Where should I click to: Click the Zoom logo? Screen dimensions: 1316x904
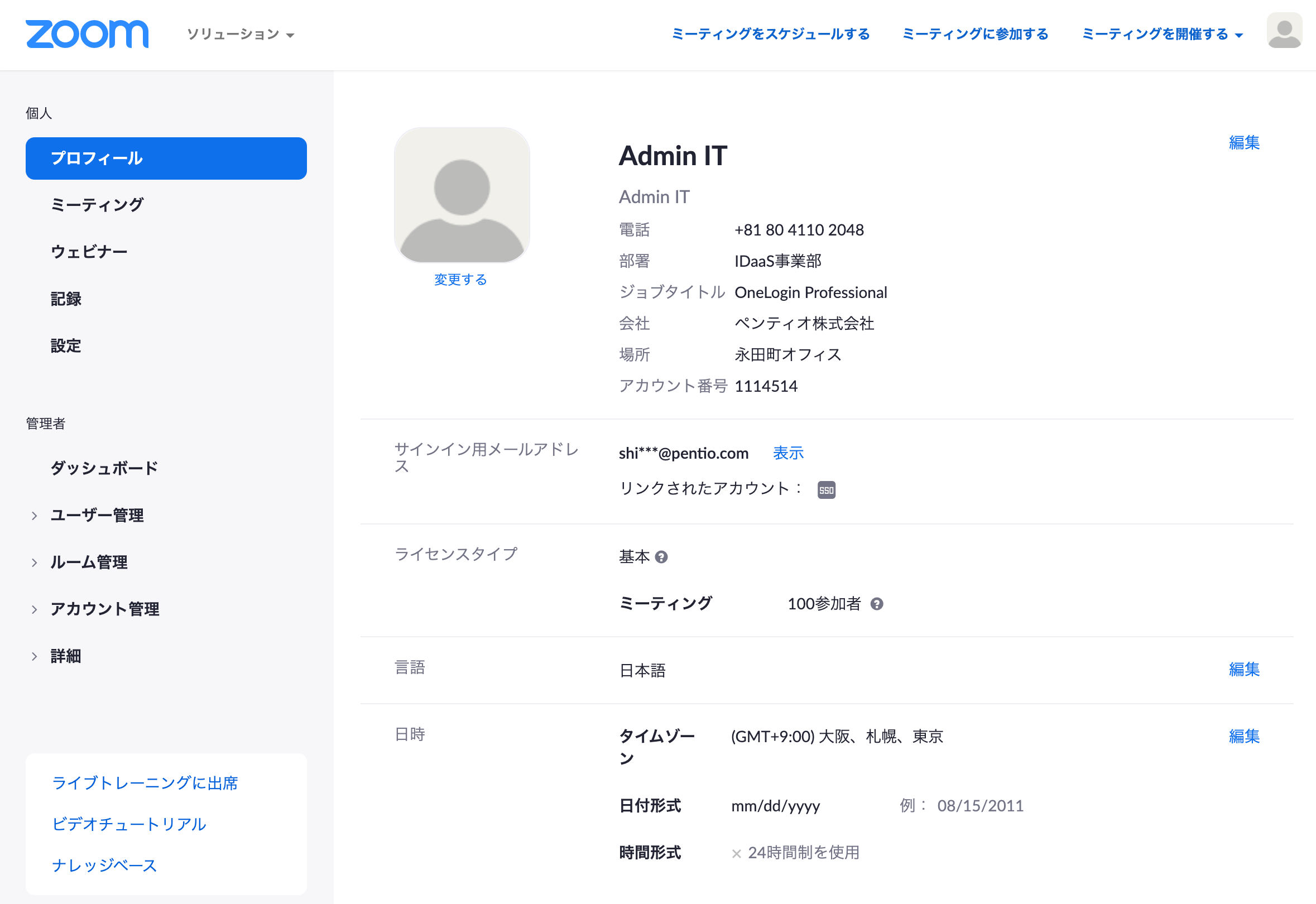click(x=87, y=34)
